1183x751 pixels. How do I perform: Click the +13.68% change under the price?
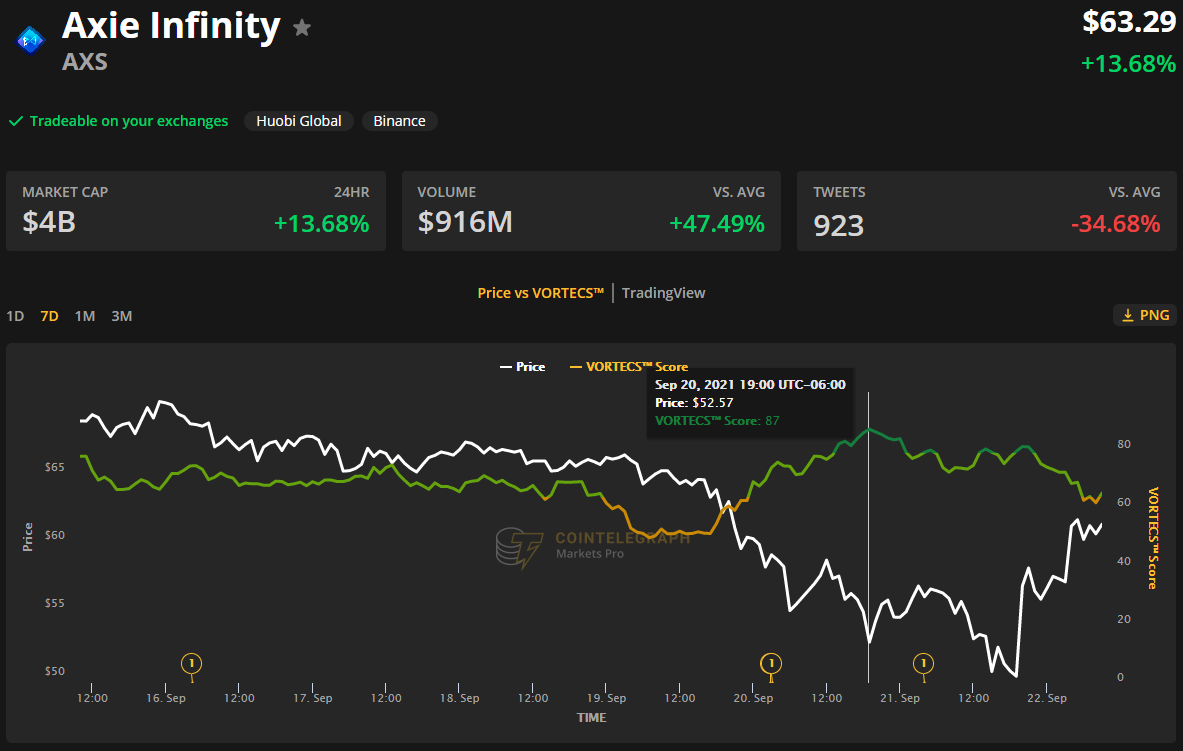coord(1129,63)
